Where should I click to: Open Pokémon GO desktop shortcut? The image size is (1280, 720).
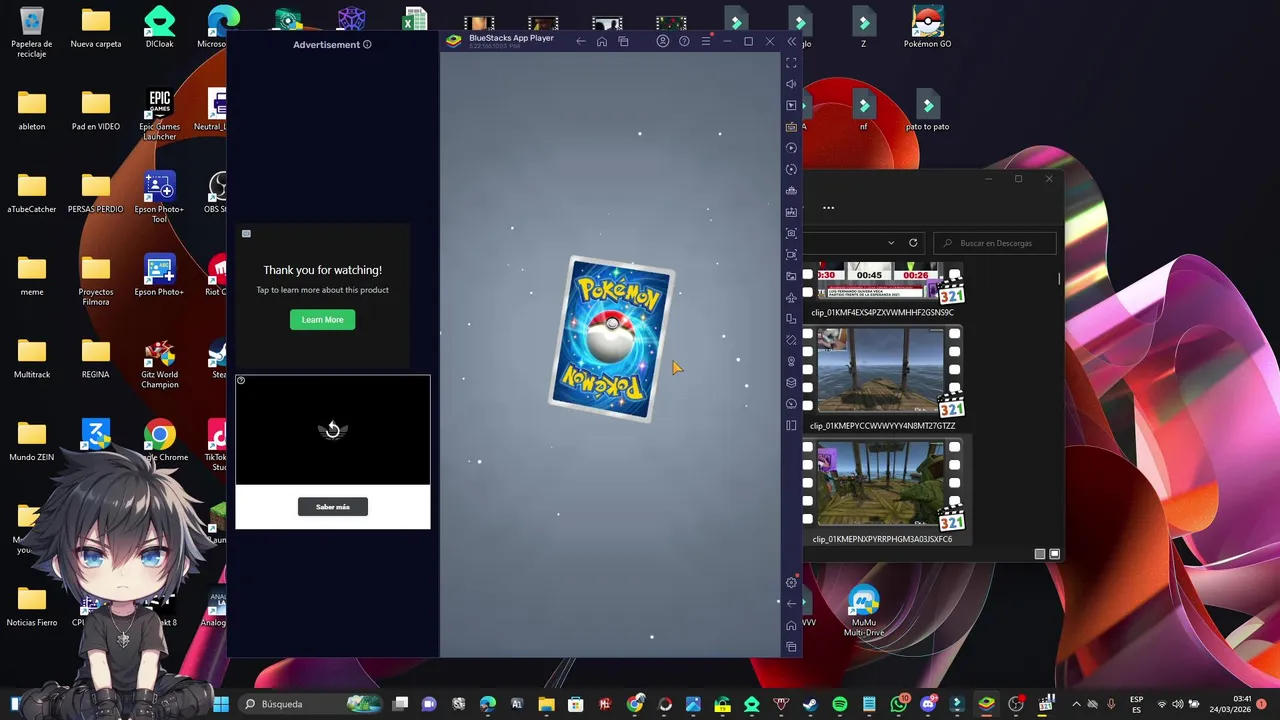click(928, 27)
